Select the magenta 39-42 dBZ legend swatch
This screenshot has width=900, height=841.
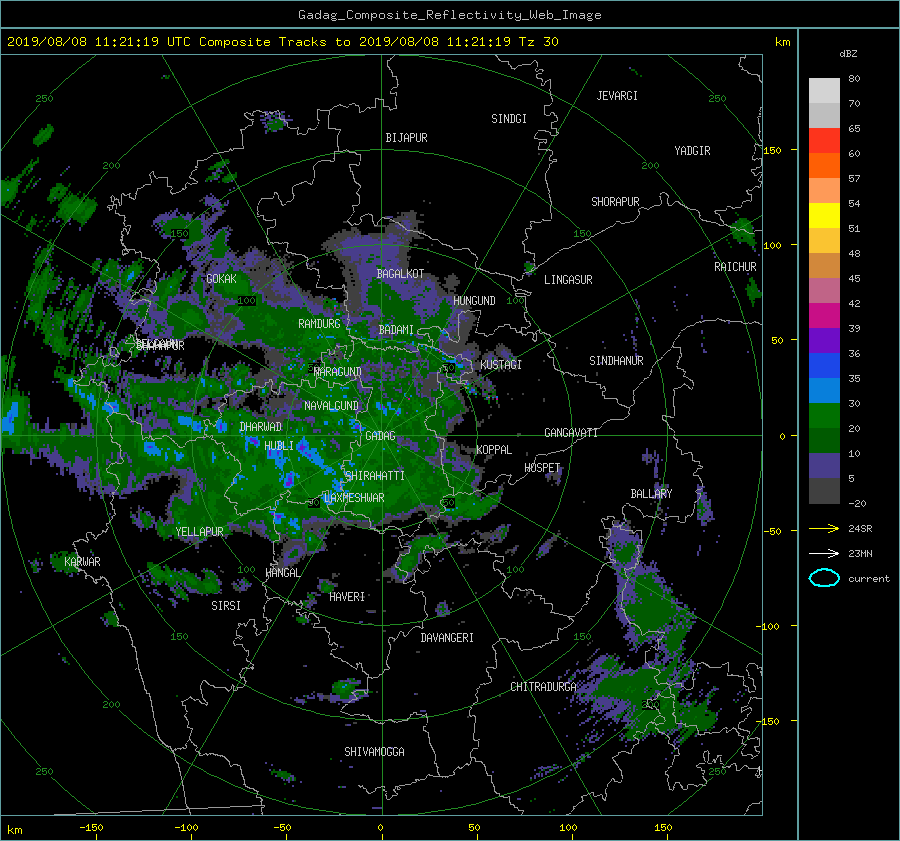point(824,315)
